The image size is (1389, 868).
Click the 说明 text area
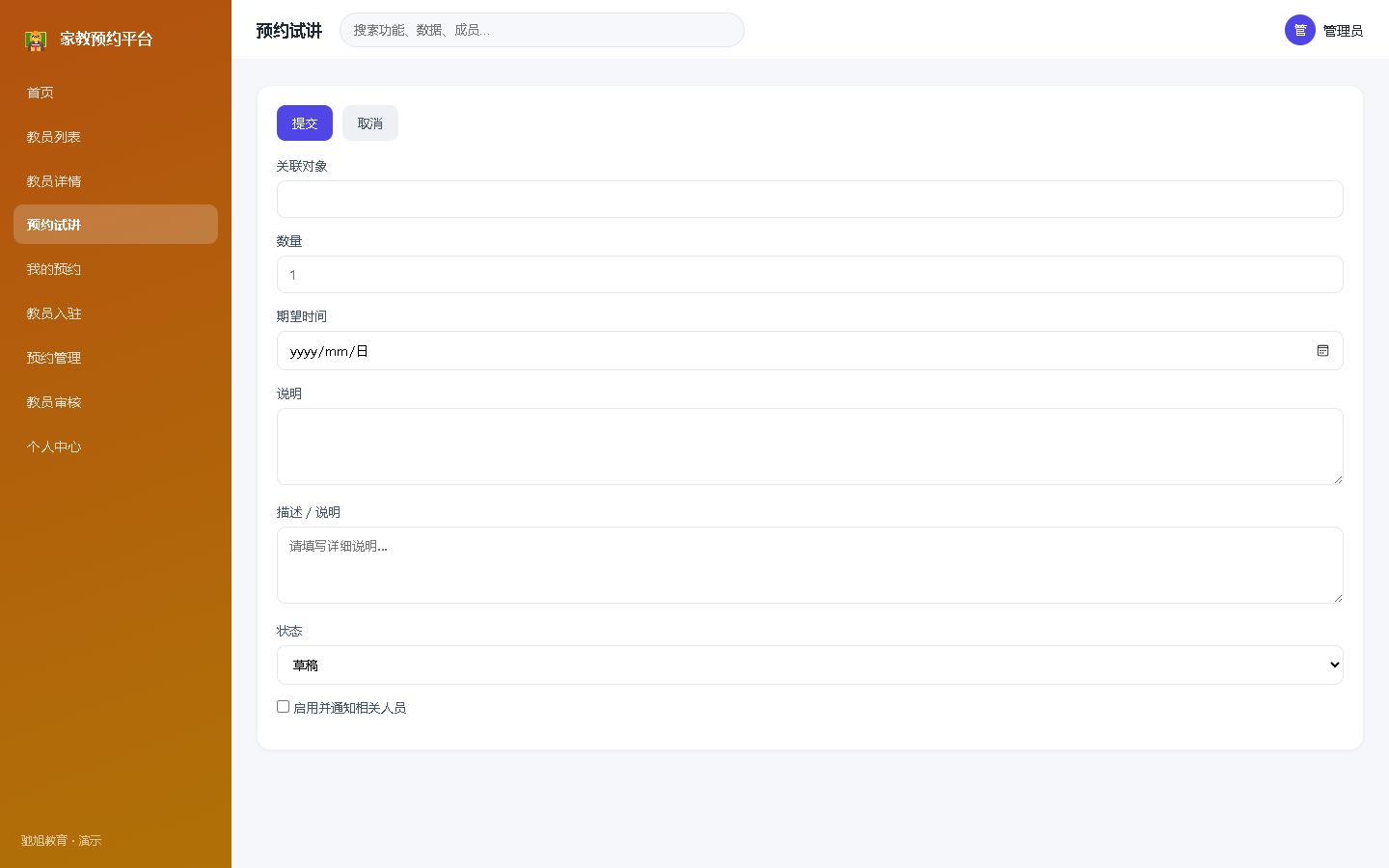pos(810,447)
